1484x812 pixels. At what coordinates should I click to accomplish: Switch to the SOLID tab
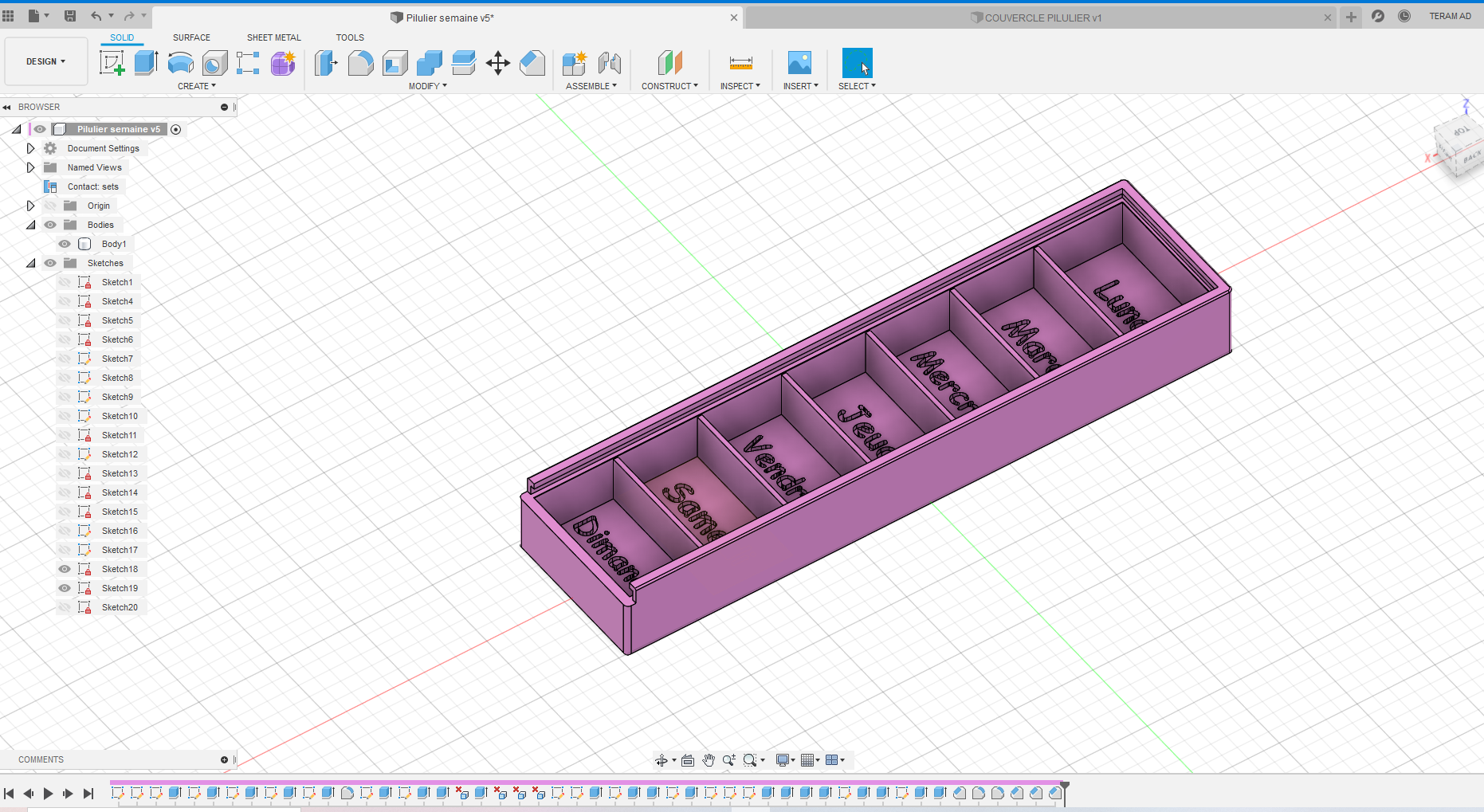click(122, 37)
